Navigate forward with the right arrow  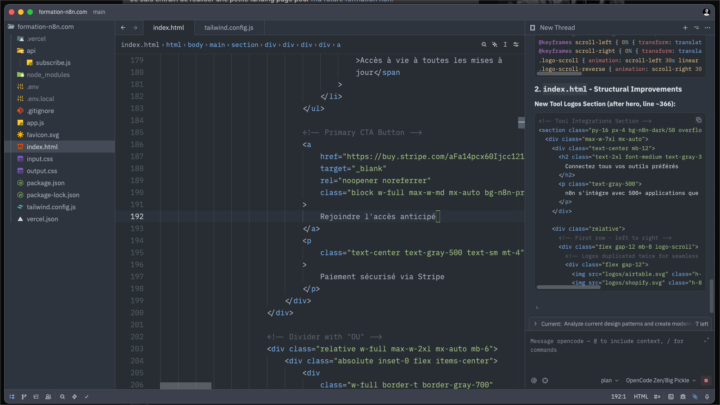135,28
